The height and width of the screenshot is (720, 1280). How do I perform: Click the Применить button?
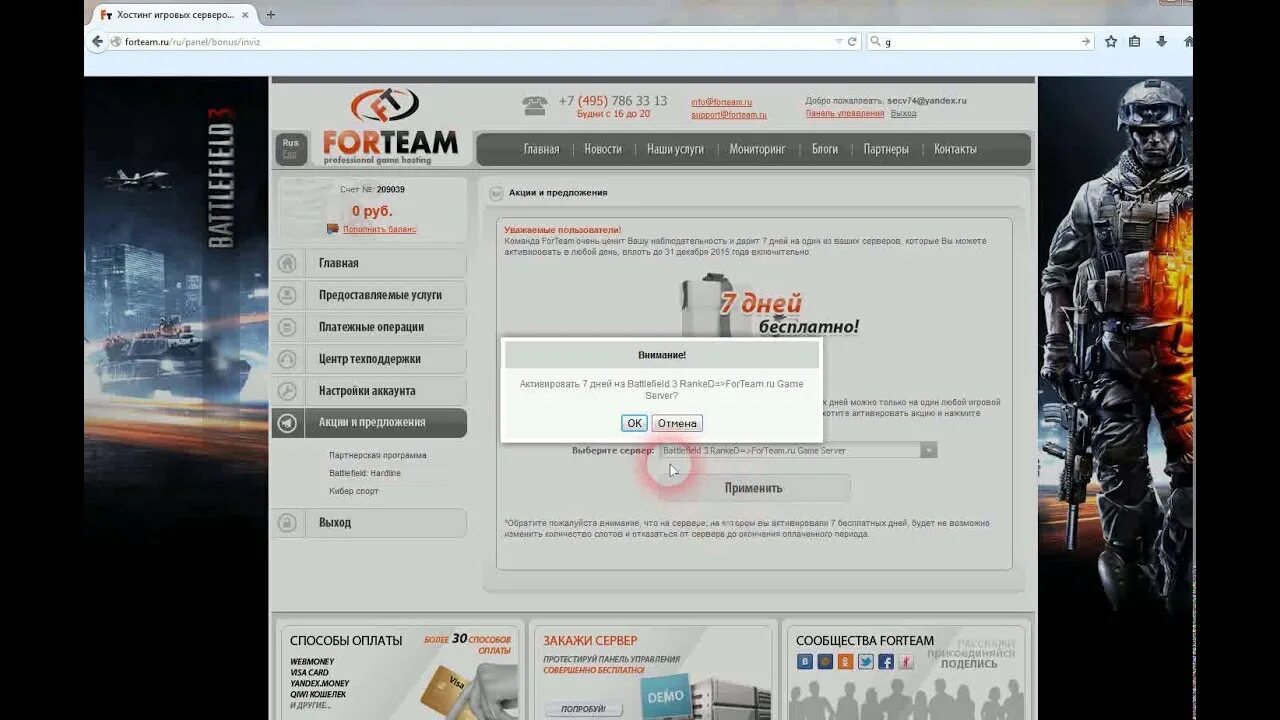point(754,488)
